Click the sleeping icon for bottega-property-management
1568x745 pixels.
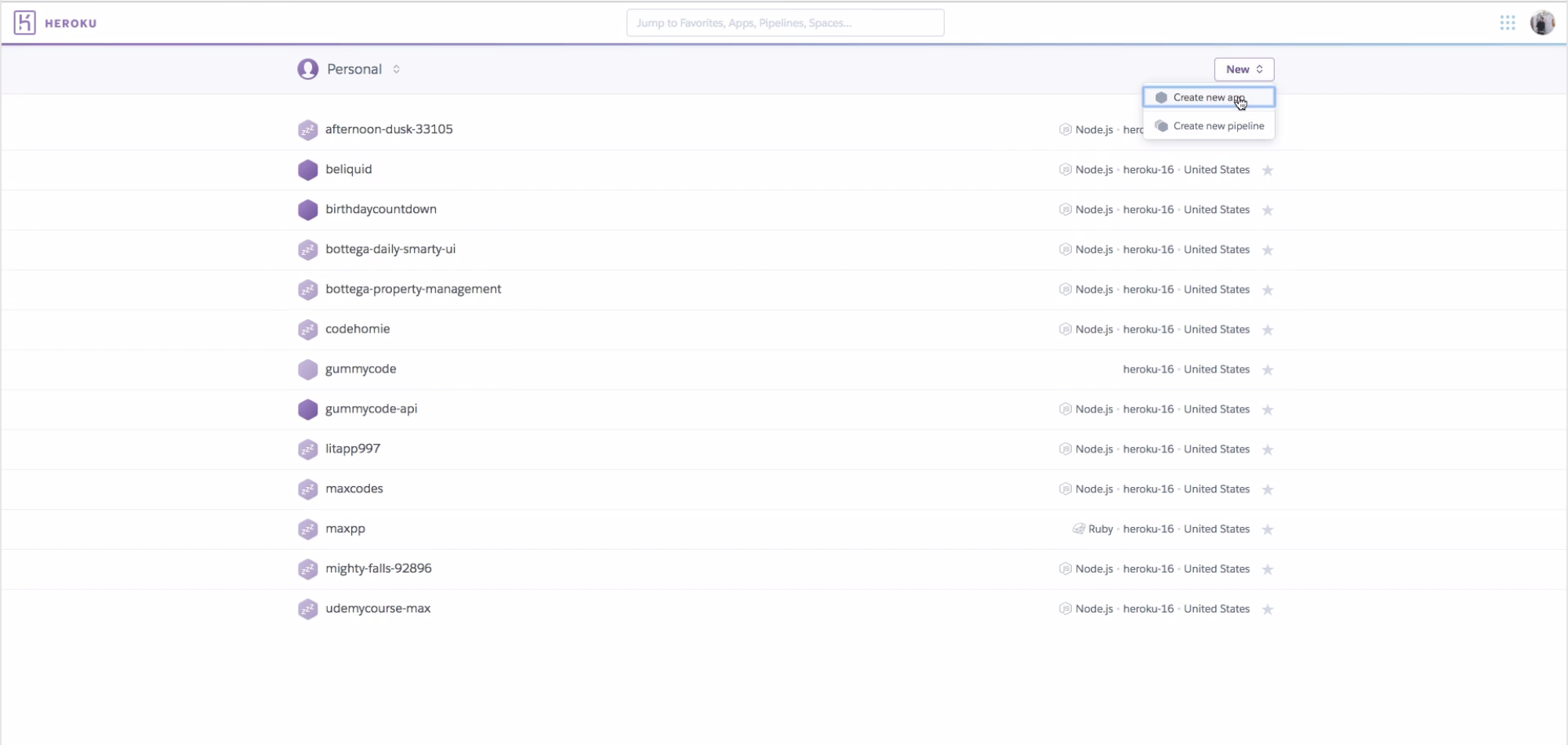308,290
